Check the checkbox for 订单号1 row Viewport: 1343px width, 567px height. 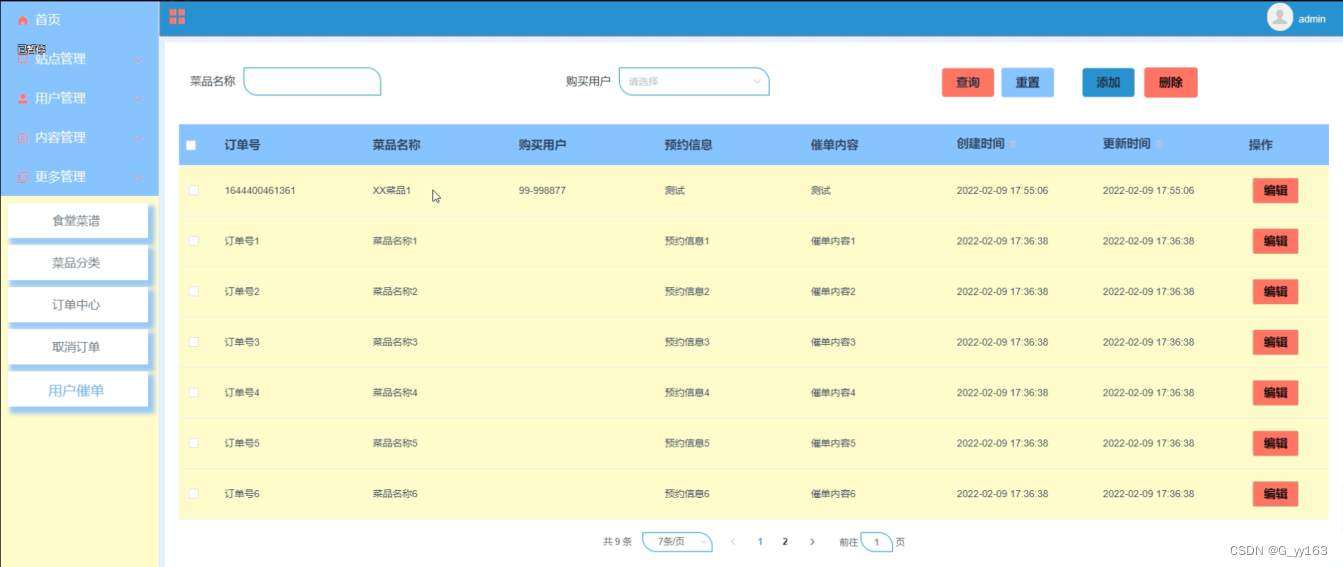[194, 241]
